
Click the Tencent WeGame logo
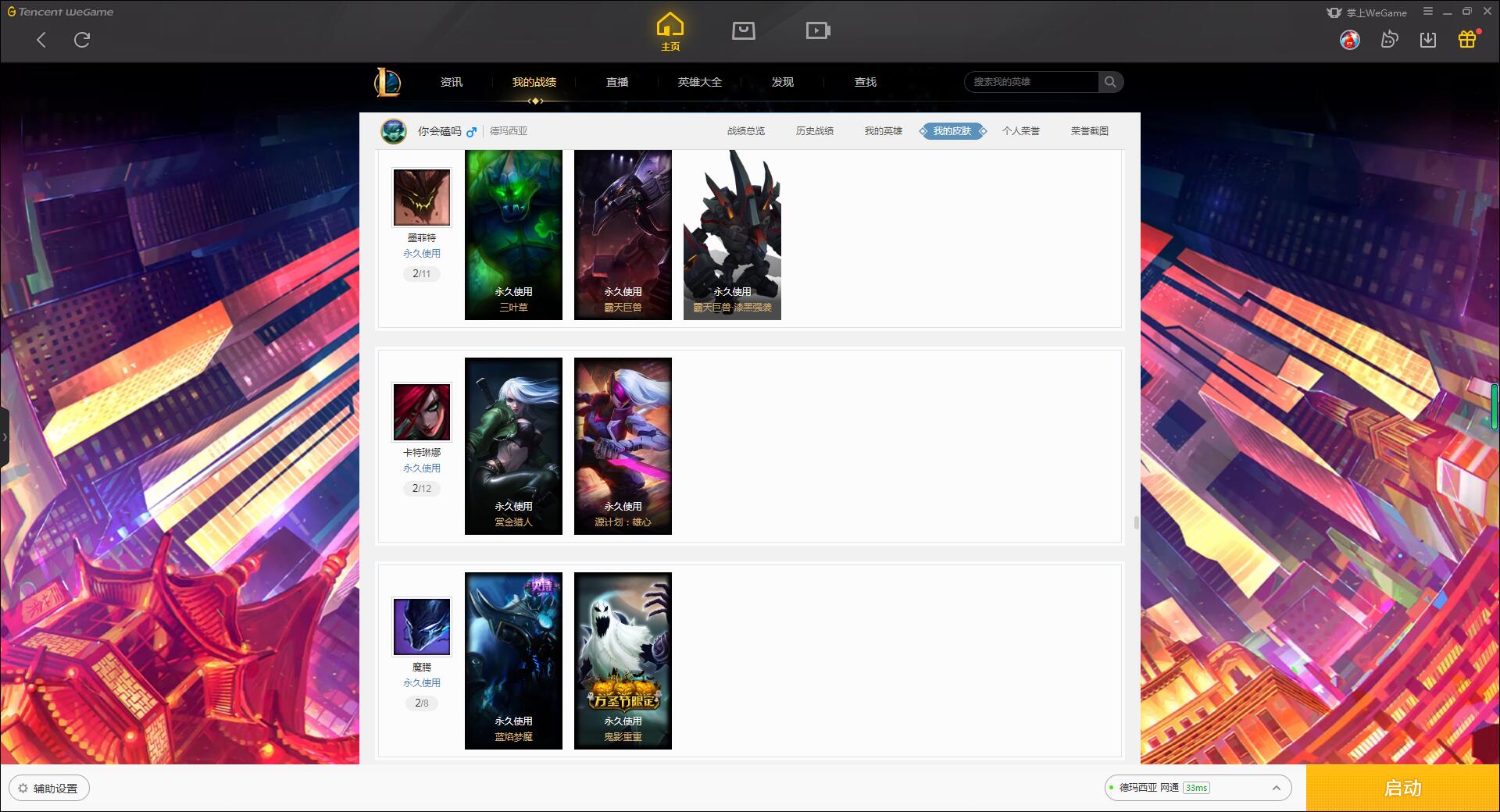point(60,12)
